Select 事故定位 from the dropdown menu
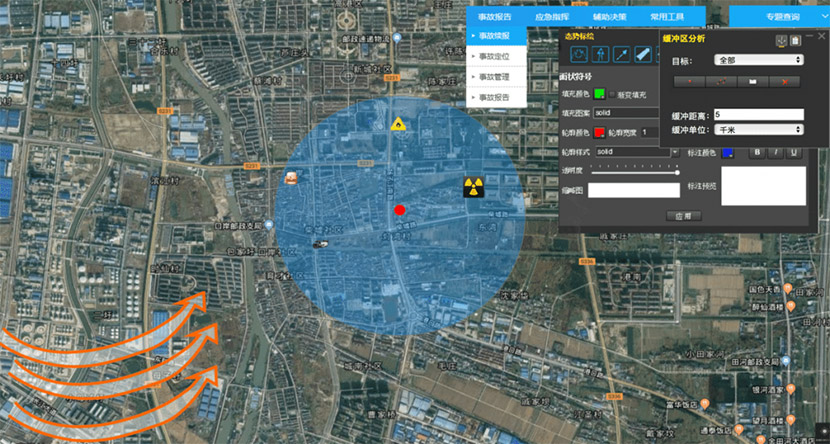This screenshot has height=444, width=830. tap(494, 56)
